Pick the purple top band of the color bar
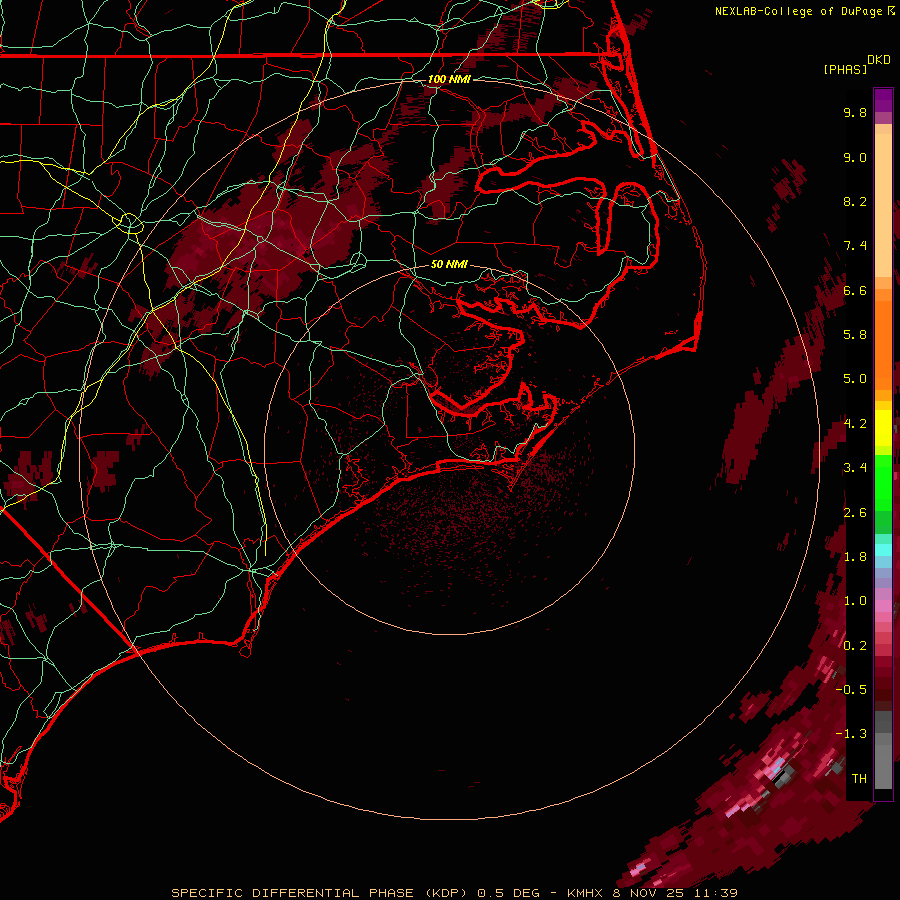Image resolution: width=900 pixels, height=900 pixels. pos(883,100)
